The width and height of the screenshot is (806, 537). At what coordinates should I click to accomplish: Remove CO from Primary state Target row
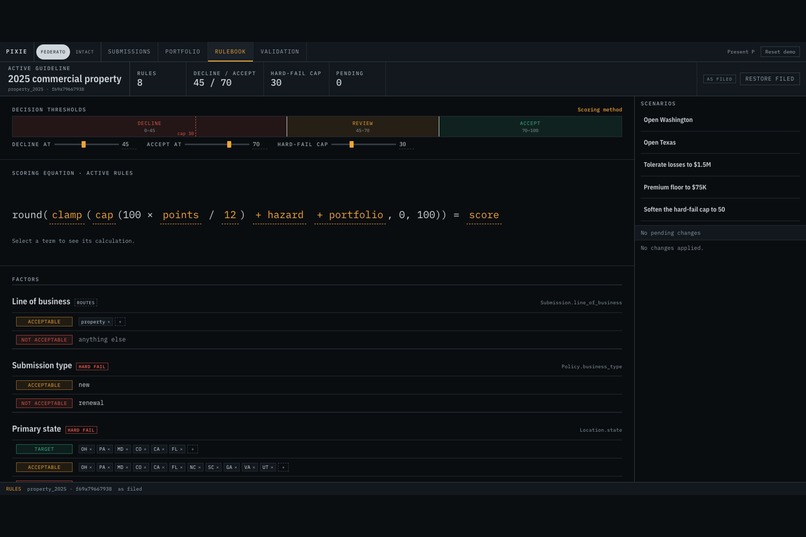click(145, 449)
